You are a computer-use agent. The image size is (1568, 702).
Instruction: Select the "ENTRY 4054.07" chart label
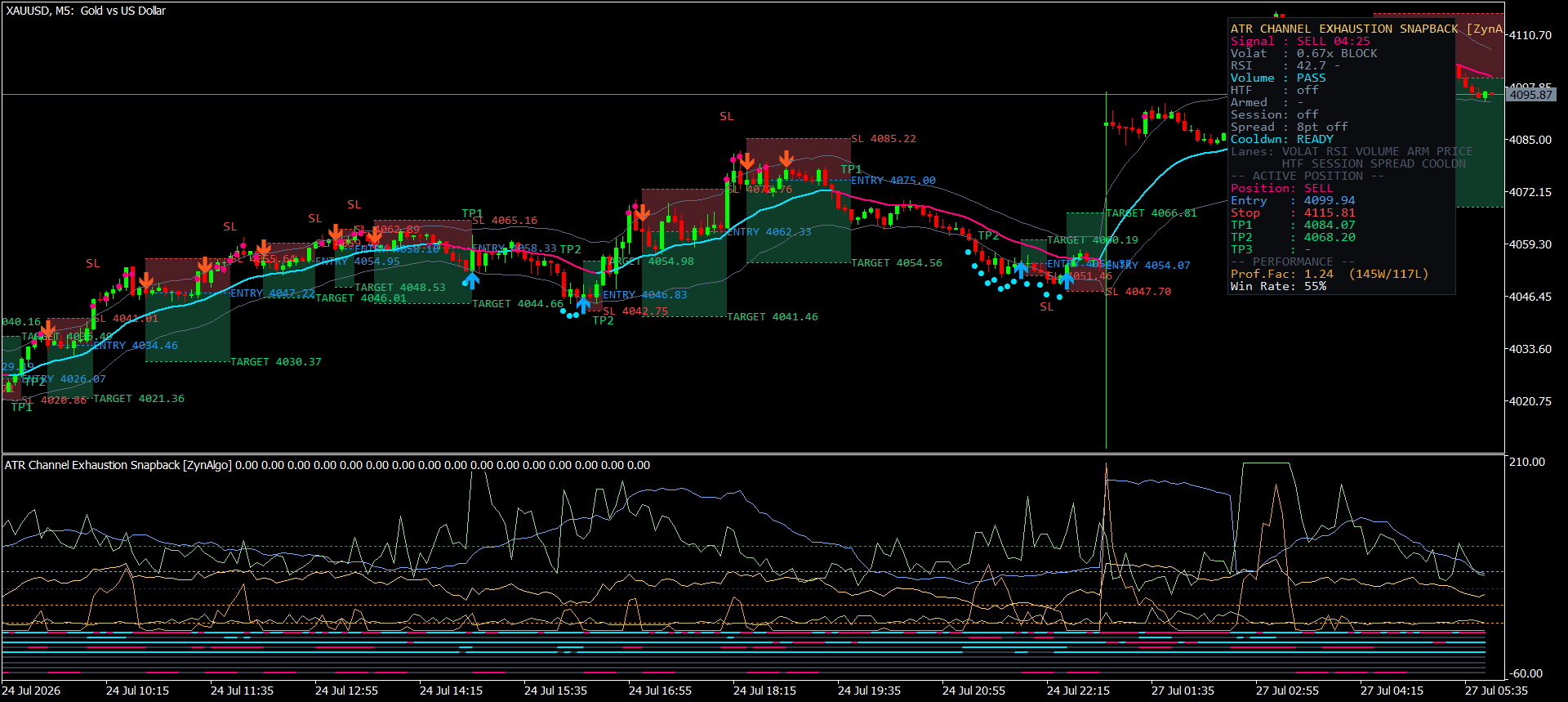point(1148,266)
